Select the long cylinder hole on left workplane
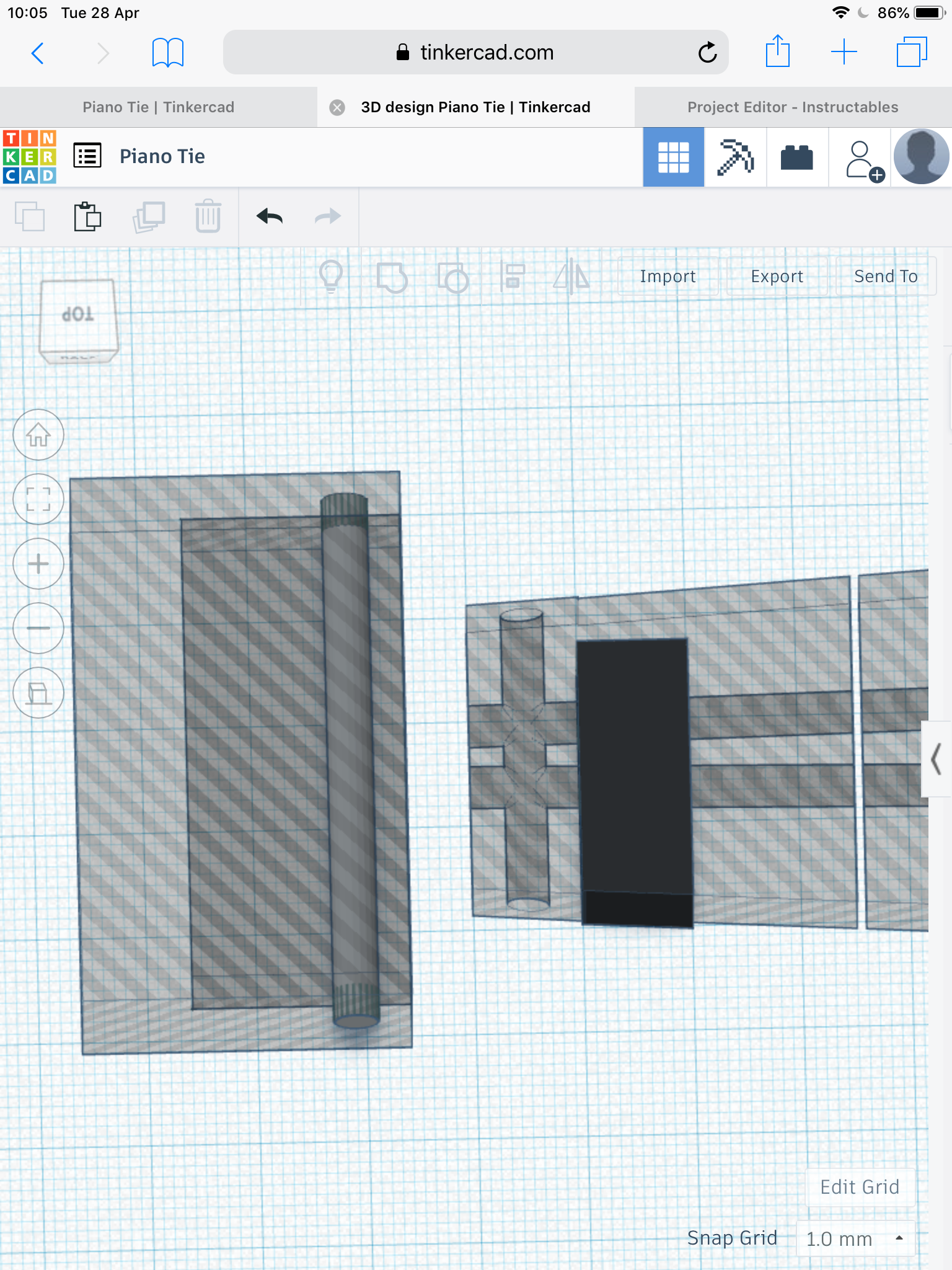 [x=350, y=760]
